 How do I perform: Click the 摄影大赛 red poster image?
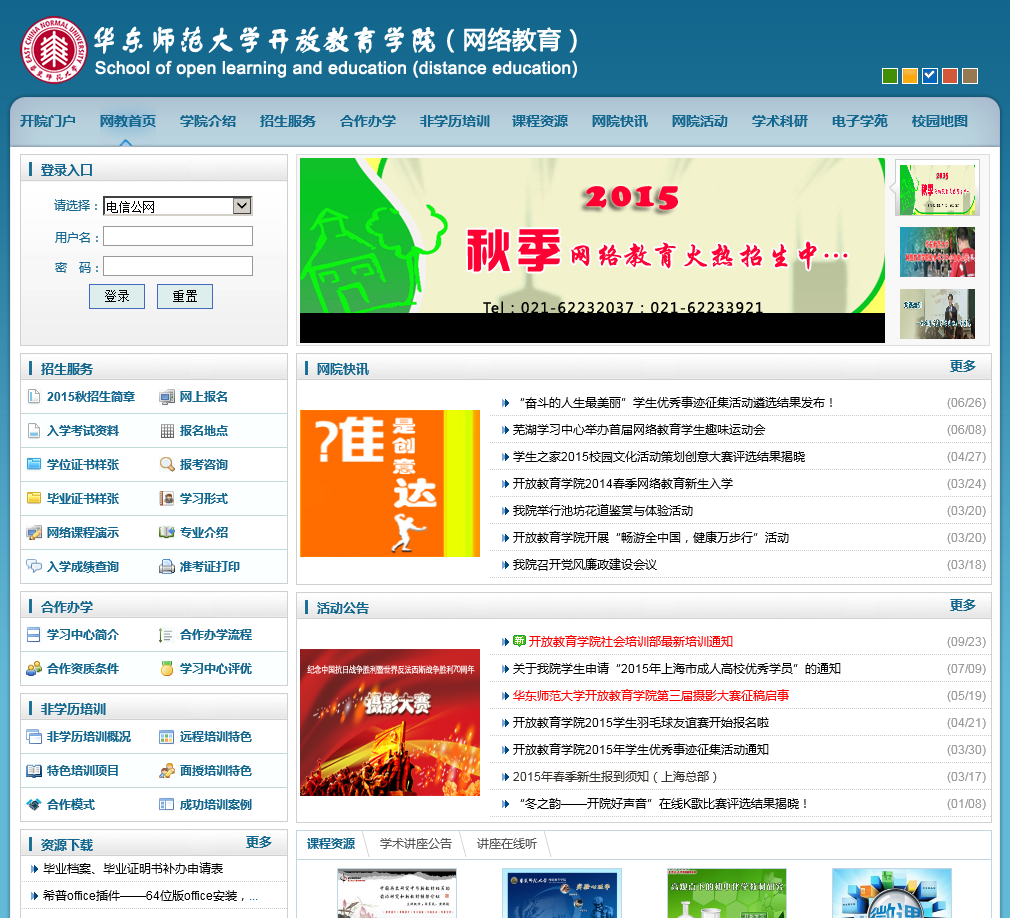[390, 722]
